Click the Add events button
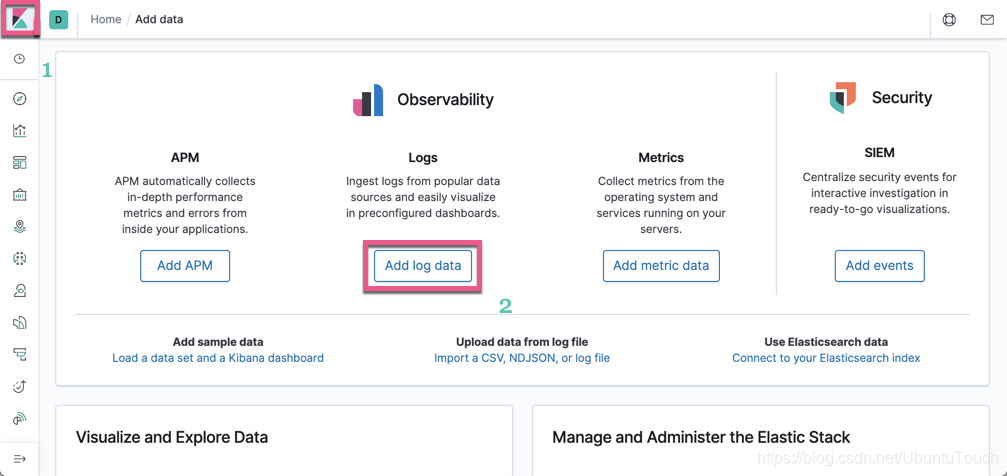The height and width of the screenshot is (476, 1007). 879,266
